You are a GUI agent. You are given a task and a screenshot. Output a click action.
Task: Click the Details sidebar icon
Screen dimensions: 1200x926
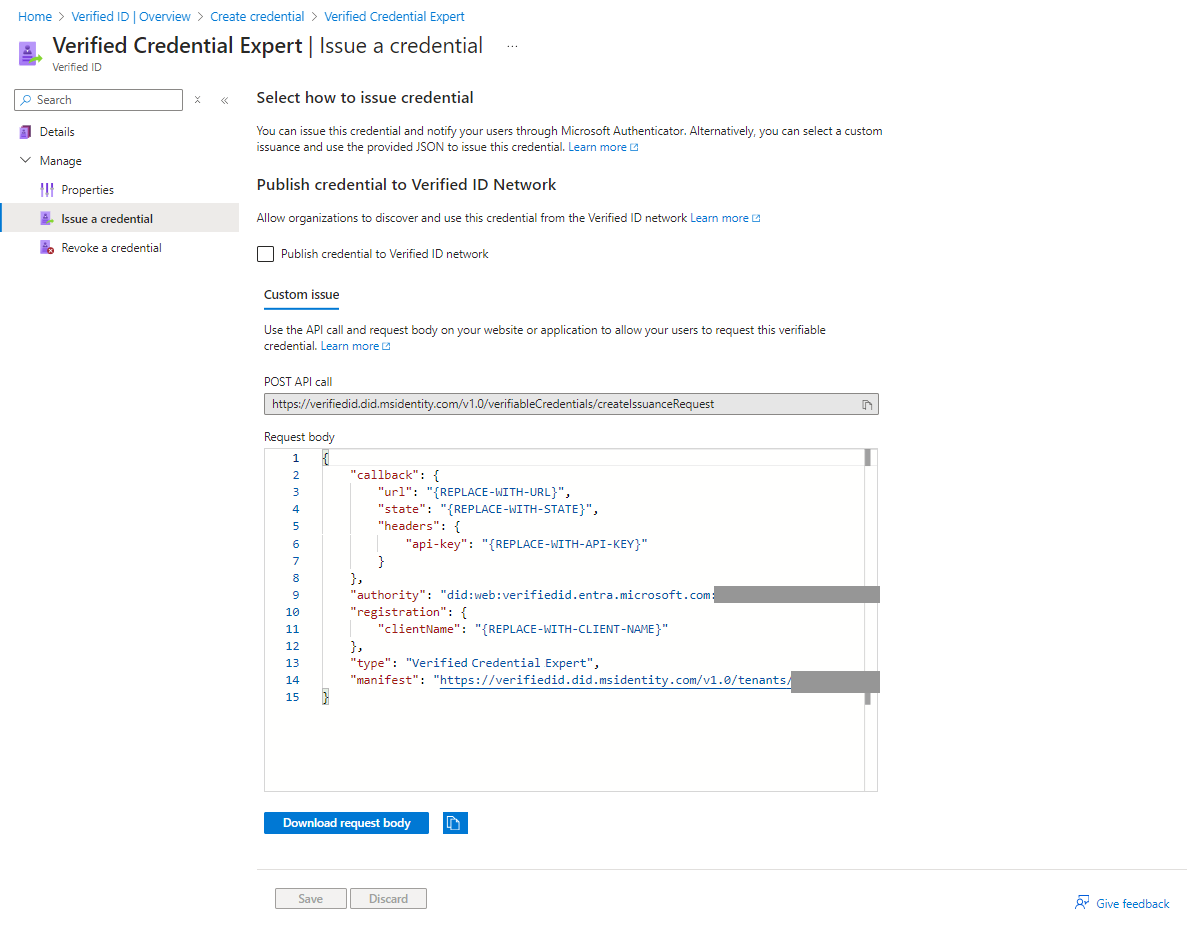(x=26, y=132)
